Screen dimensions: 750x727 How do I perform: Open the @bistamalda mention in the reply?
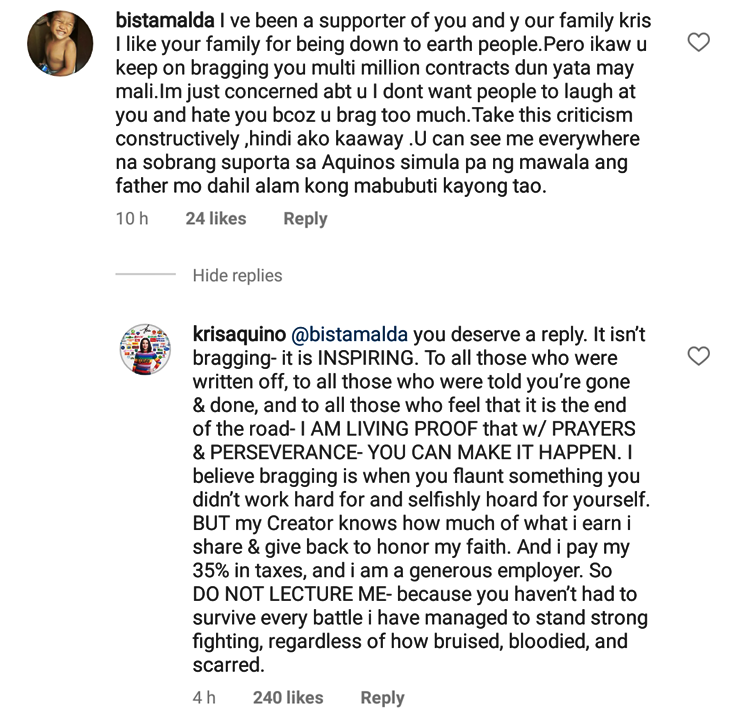351,333
